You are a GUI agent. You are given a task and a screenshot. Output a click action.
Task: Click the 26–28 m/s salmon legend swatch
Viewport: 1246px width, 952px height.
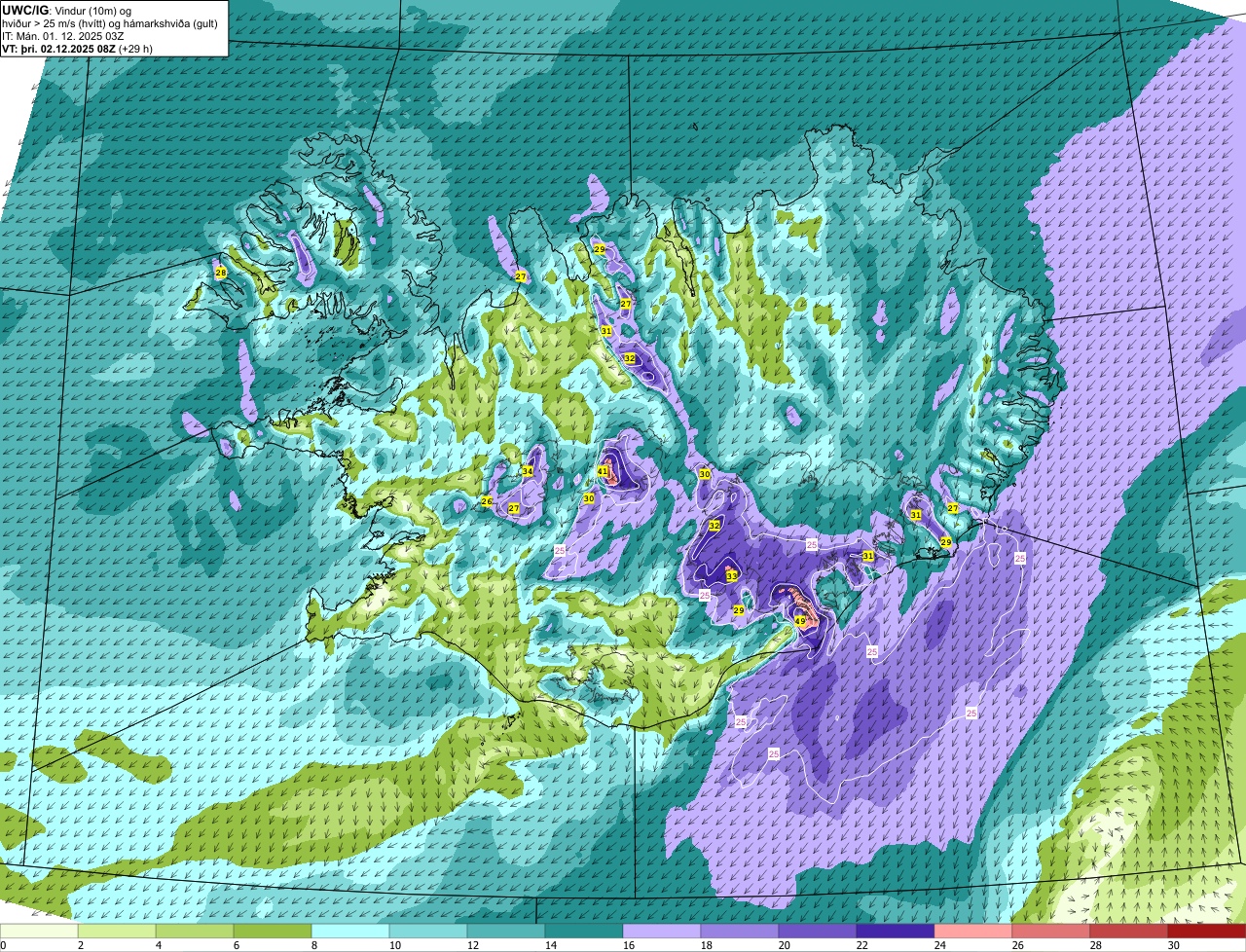1051,931
